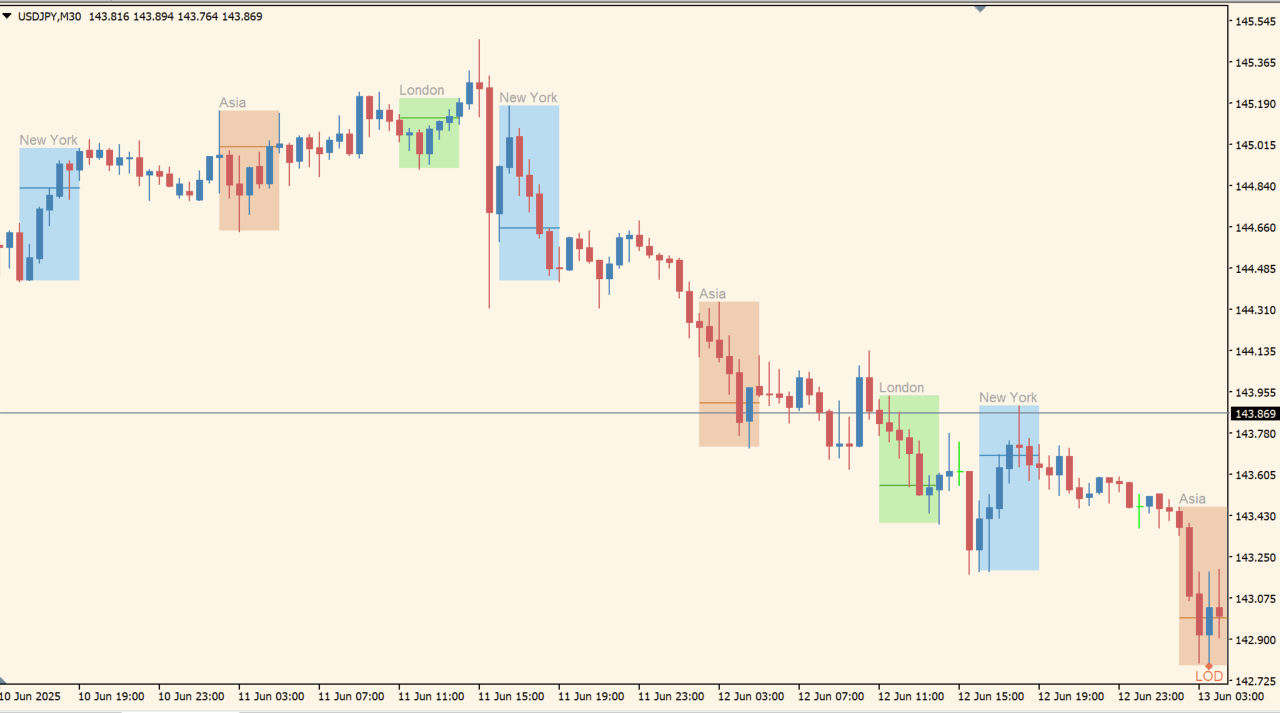This screenshot has height=713, width=1280.
Task: Click the 11 Jun 03:00 time label
Action: tap(271, 696)
